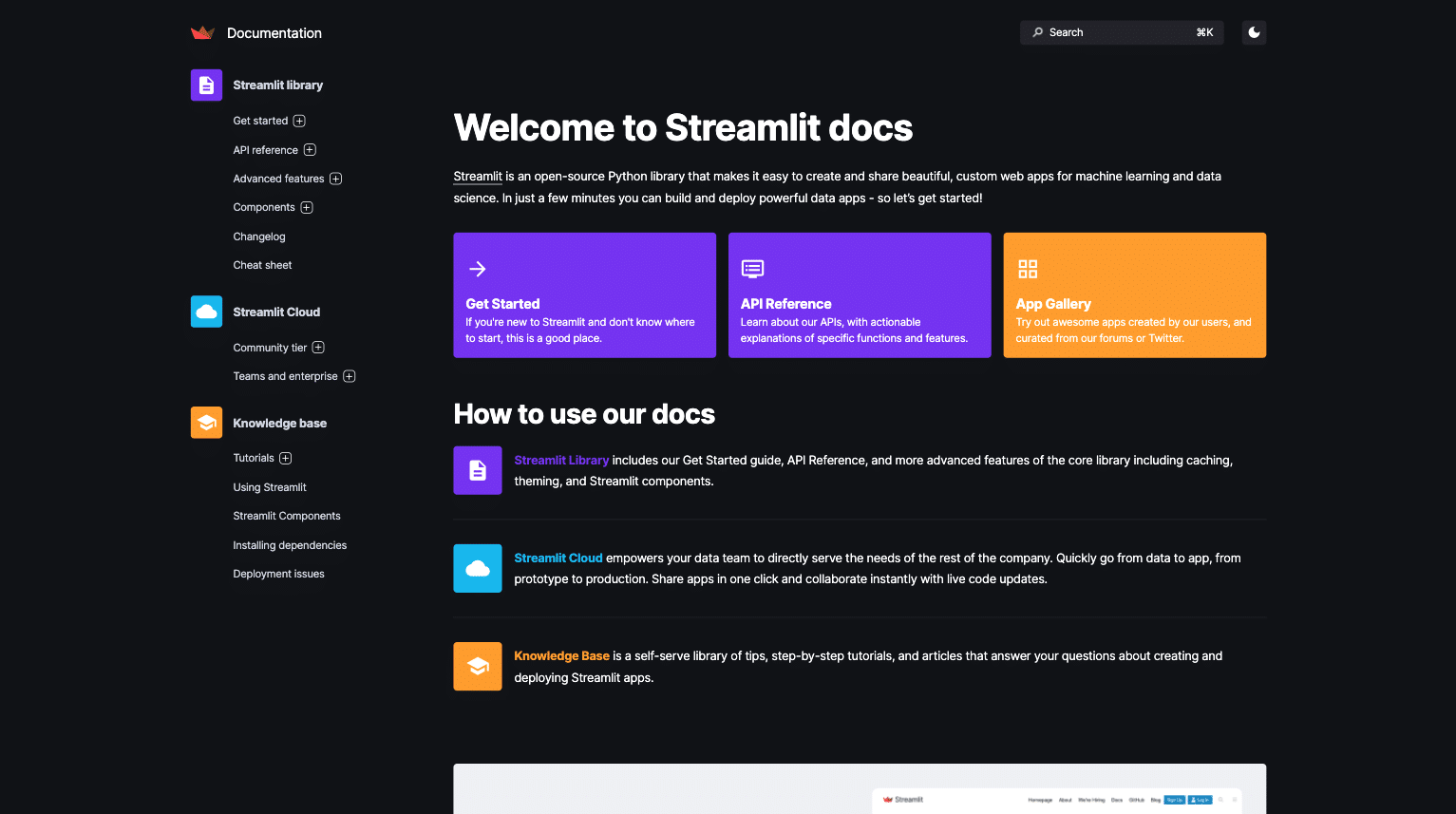Open the Get Started card title
The height and width of the screenshot is (814, 1456).
coord(502,304)
